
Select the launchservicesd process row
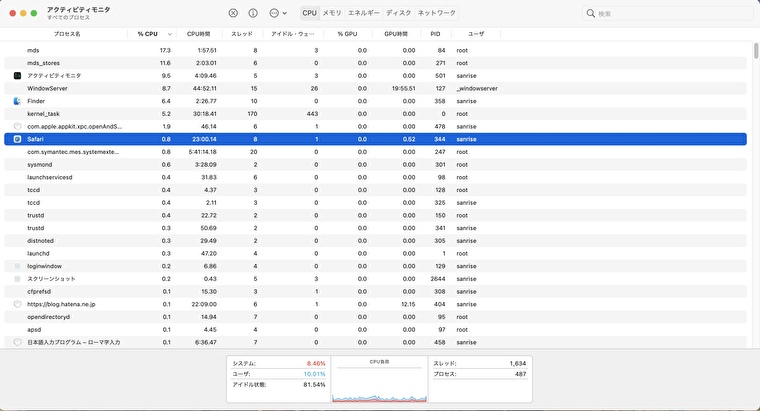pyautogui.click(x=375, y=177)
